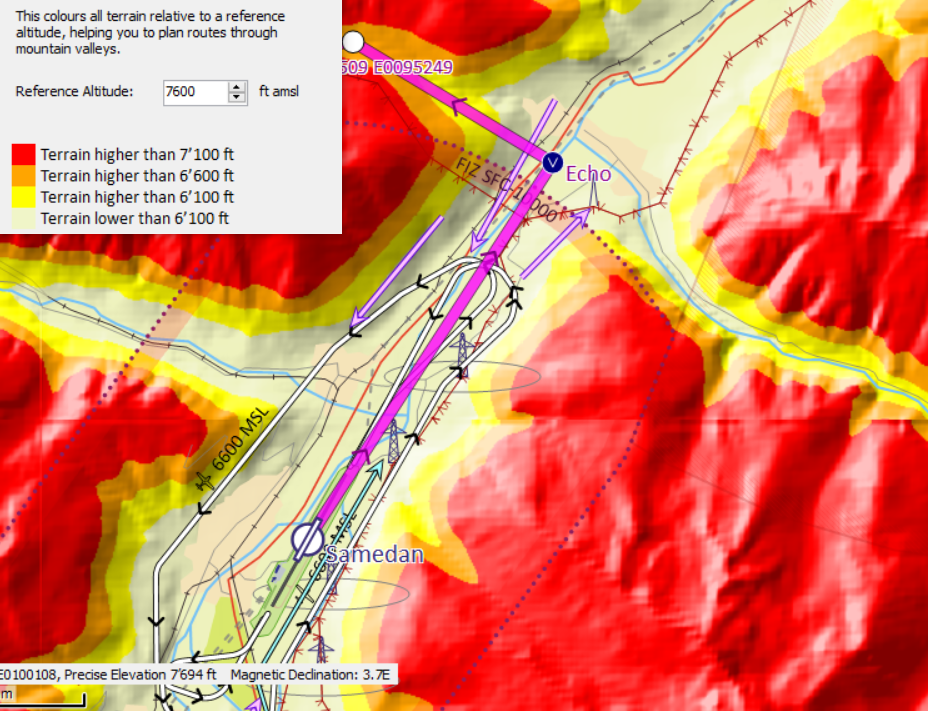The image size is (928, 711).
Task: Select the power pylon near traffic circuit top
Action: coord(463,352)
